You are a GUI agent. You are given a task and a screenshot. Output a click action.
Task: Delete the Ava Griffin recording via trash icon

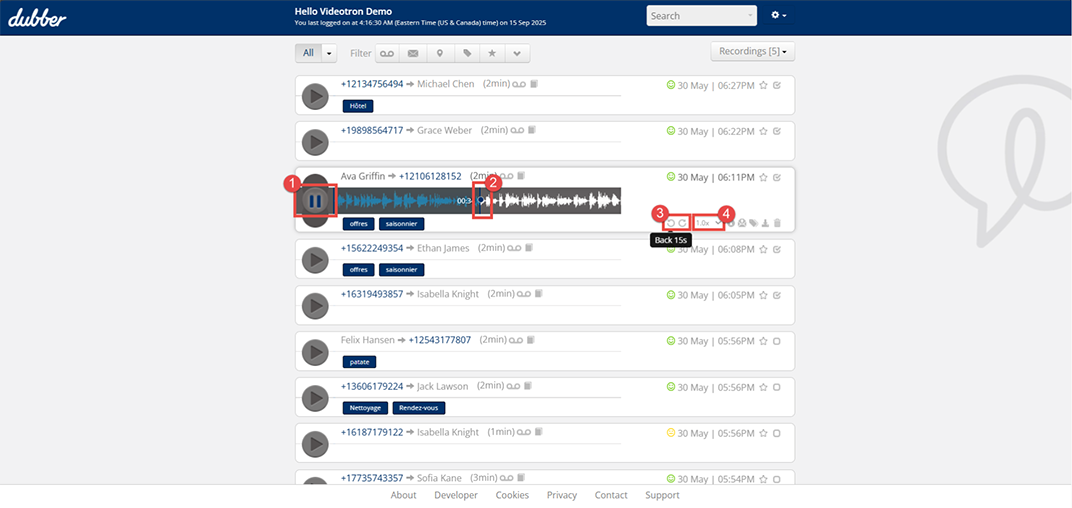(x=777, y=223)
